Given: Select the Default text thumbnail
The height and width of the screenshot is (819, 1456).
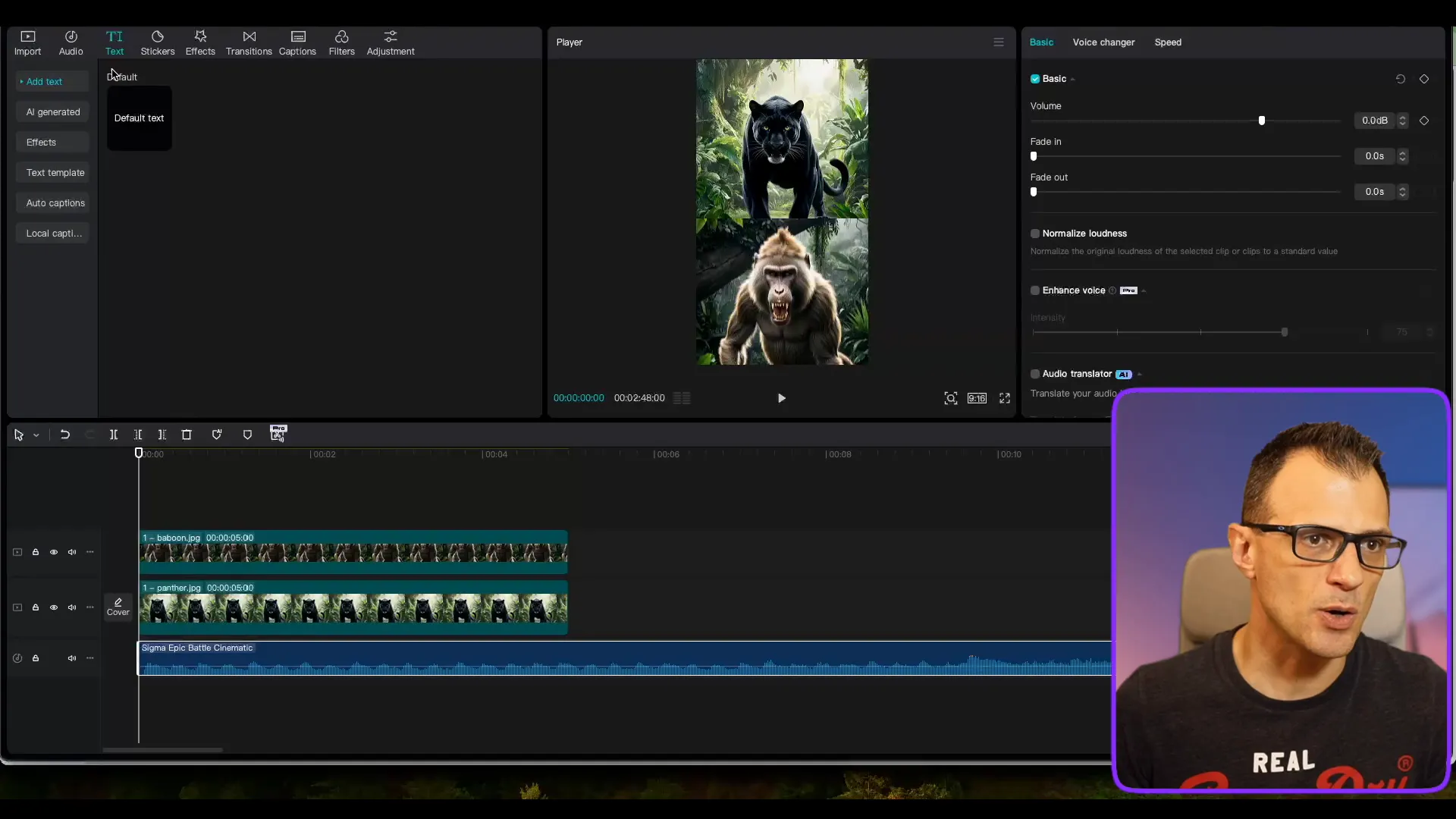Looking at the screenshot, I should (x=140, y=118).
